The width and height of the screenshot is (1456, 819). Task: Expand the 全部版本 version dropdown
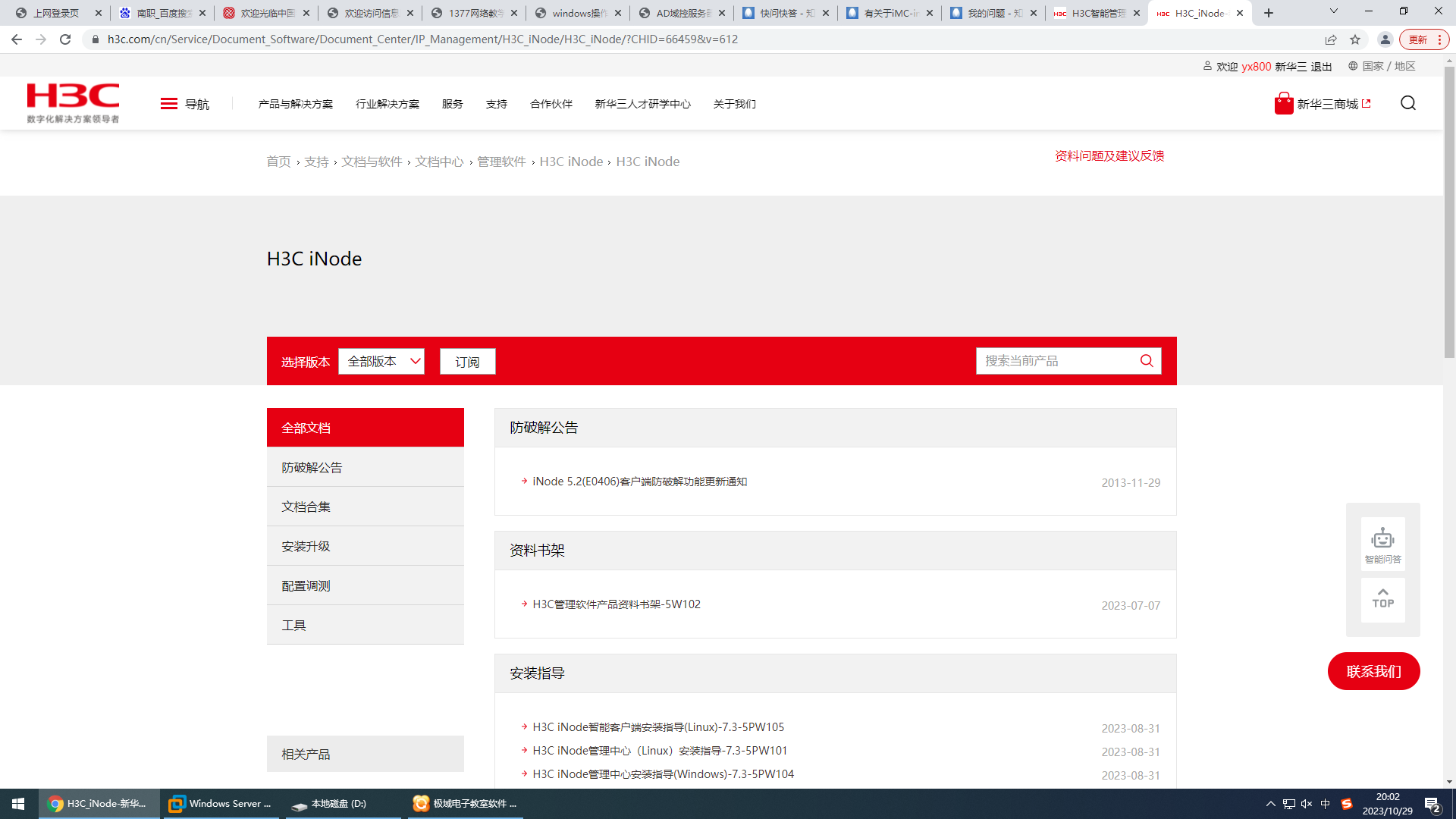(381, 362)
